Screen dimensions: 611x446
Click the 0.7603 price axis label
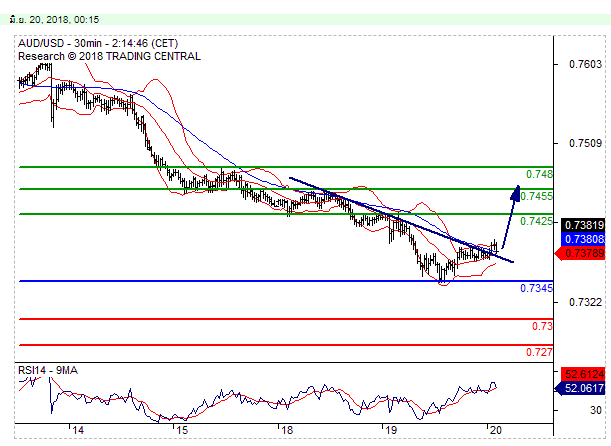(x=585, y=64)
